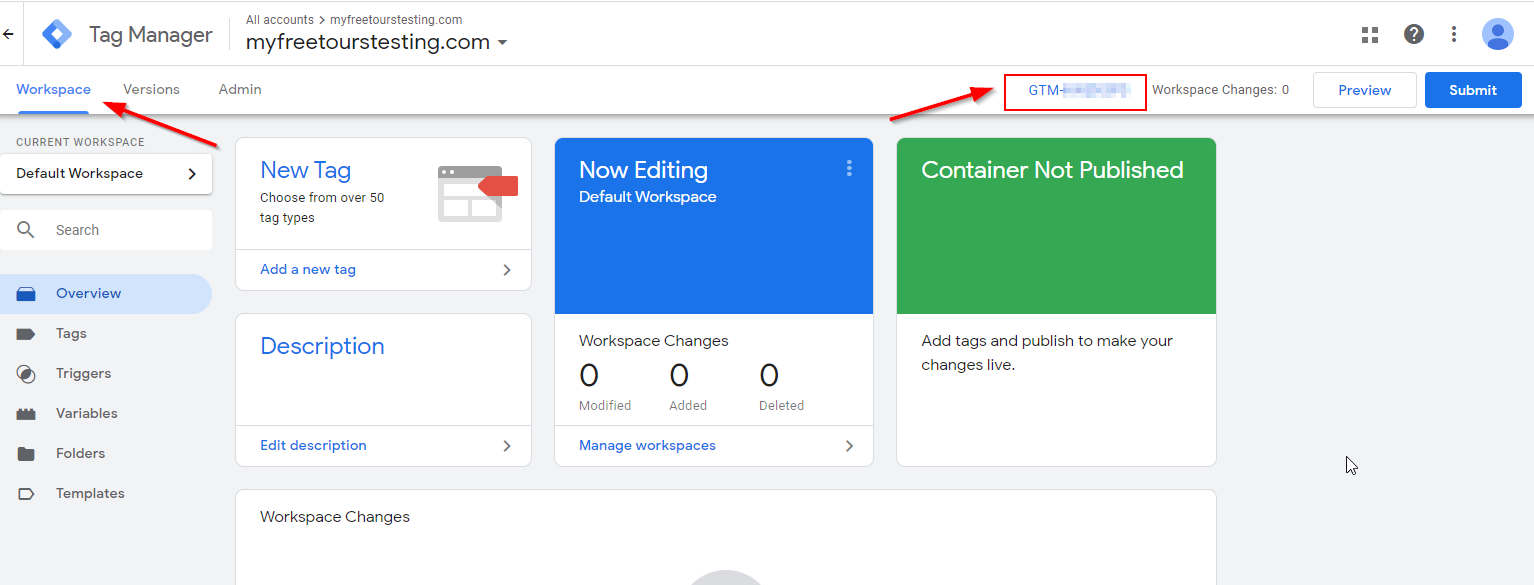Click the myfreetourstesting.com breadcrumb link
This screenshot has width=1534, height=585.
[394, 20]
